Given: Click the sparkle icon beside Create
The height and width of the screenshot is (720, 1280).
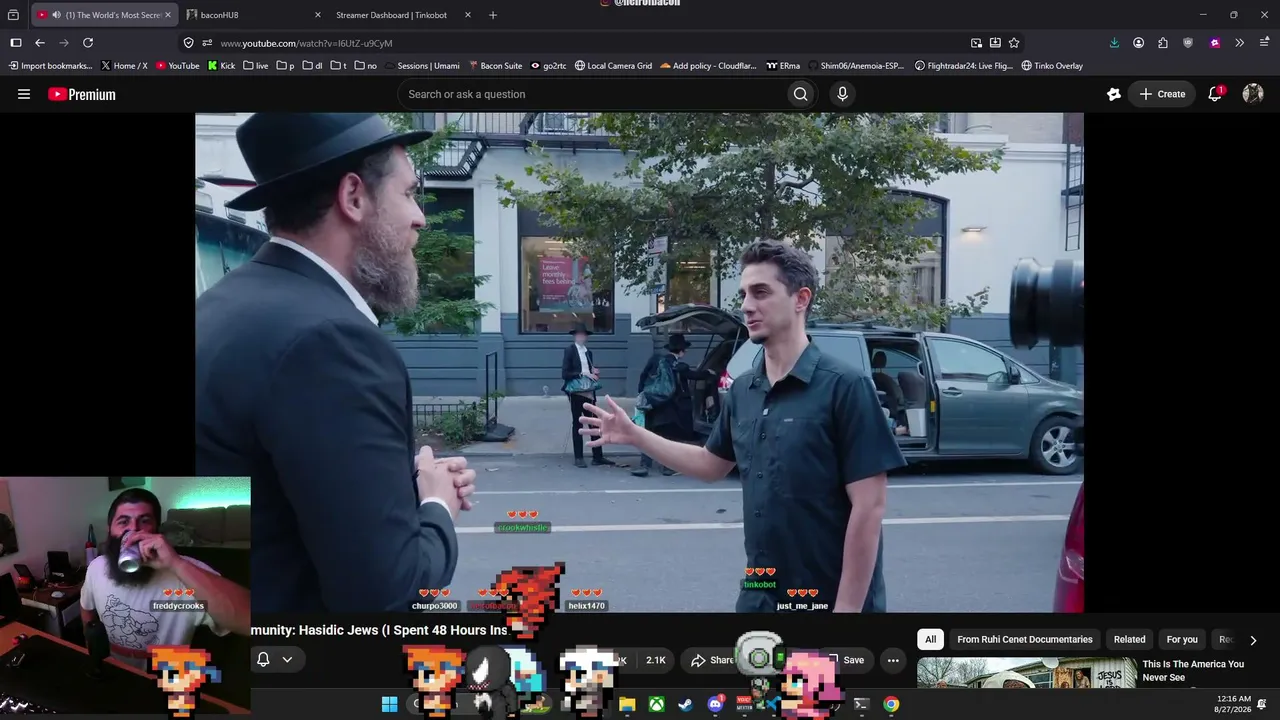Looking at the screenshot, I should tap(1114, 94).
